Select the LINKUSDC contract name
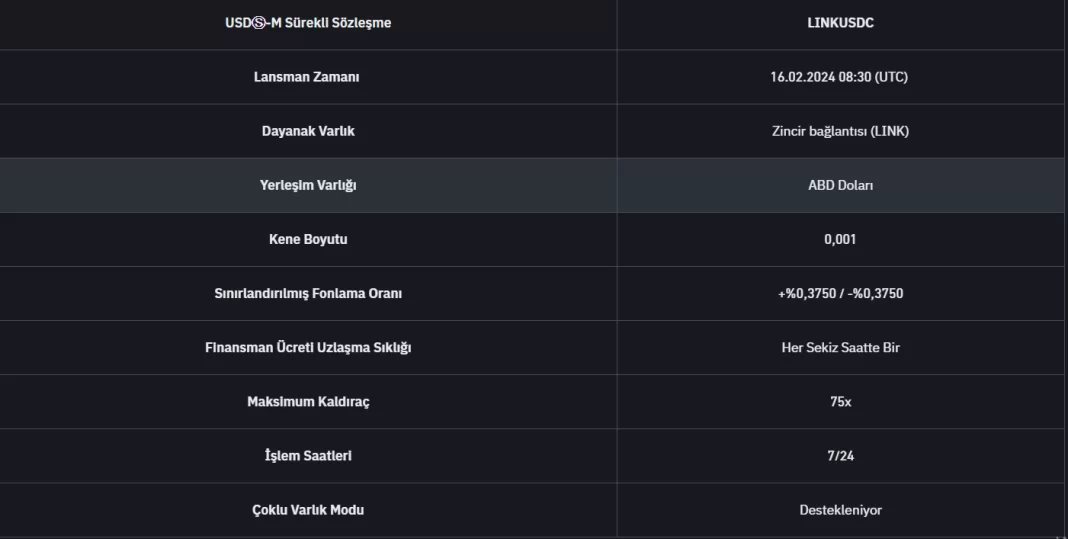 pos(840,23)
